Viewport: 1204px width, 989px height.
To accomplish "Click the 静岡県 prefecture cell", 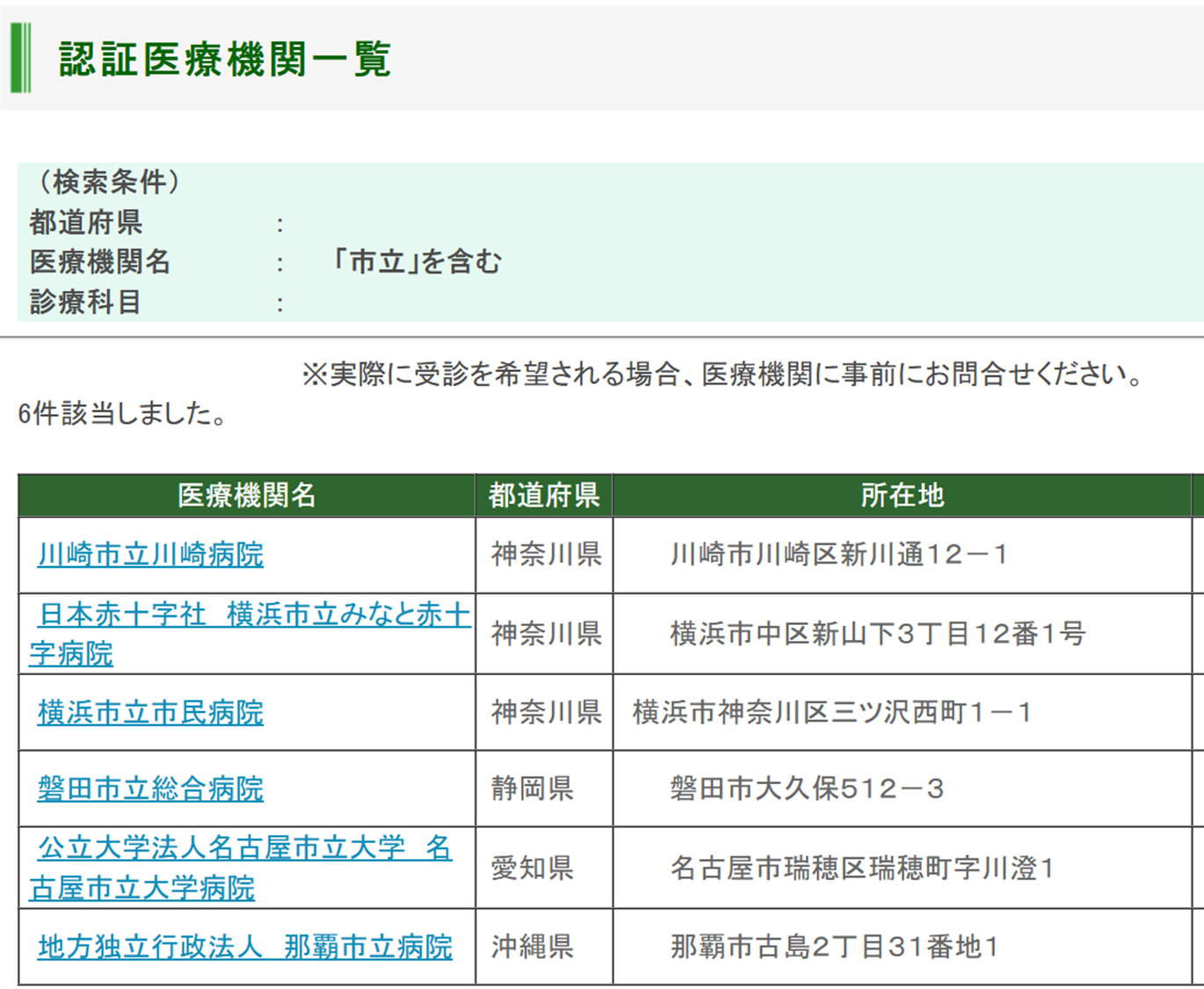I will click(533, 789).
